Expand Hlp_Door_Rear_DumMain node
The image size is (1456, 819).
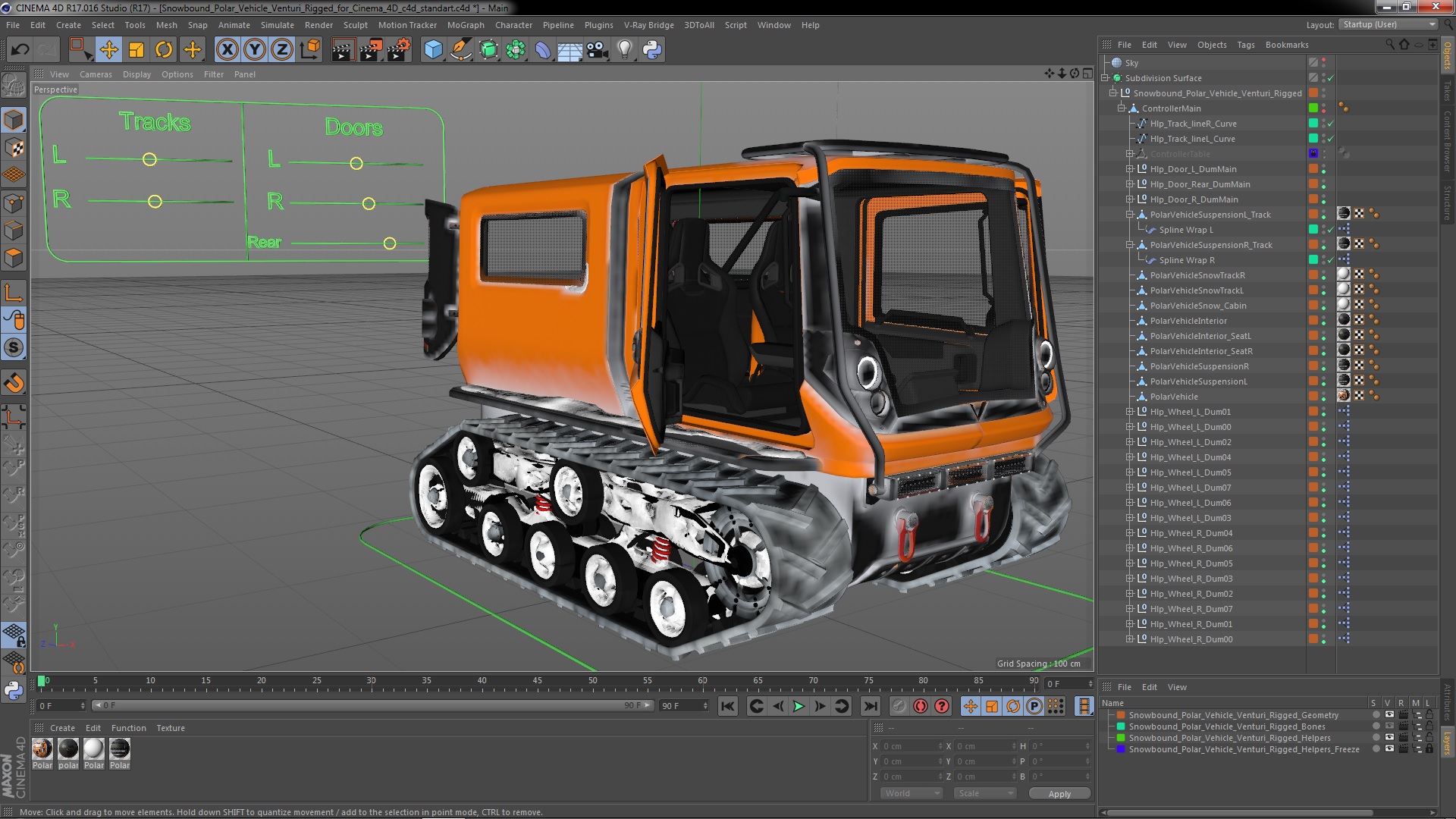tap(1129, 184)
